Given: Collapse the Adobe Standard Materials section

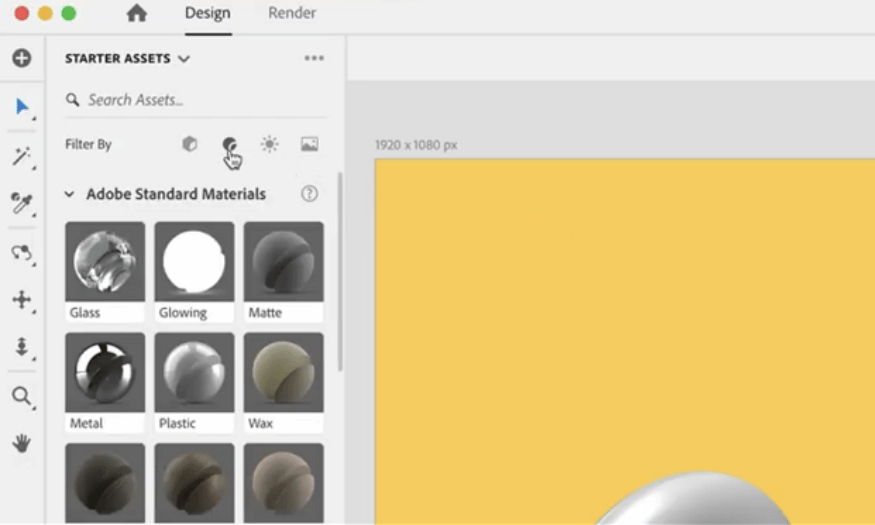Looking at the screenshot, I should 69,194.
